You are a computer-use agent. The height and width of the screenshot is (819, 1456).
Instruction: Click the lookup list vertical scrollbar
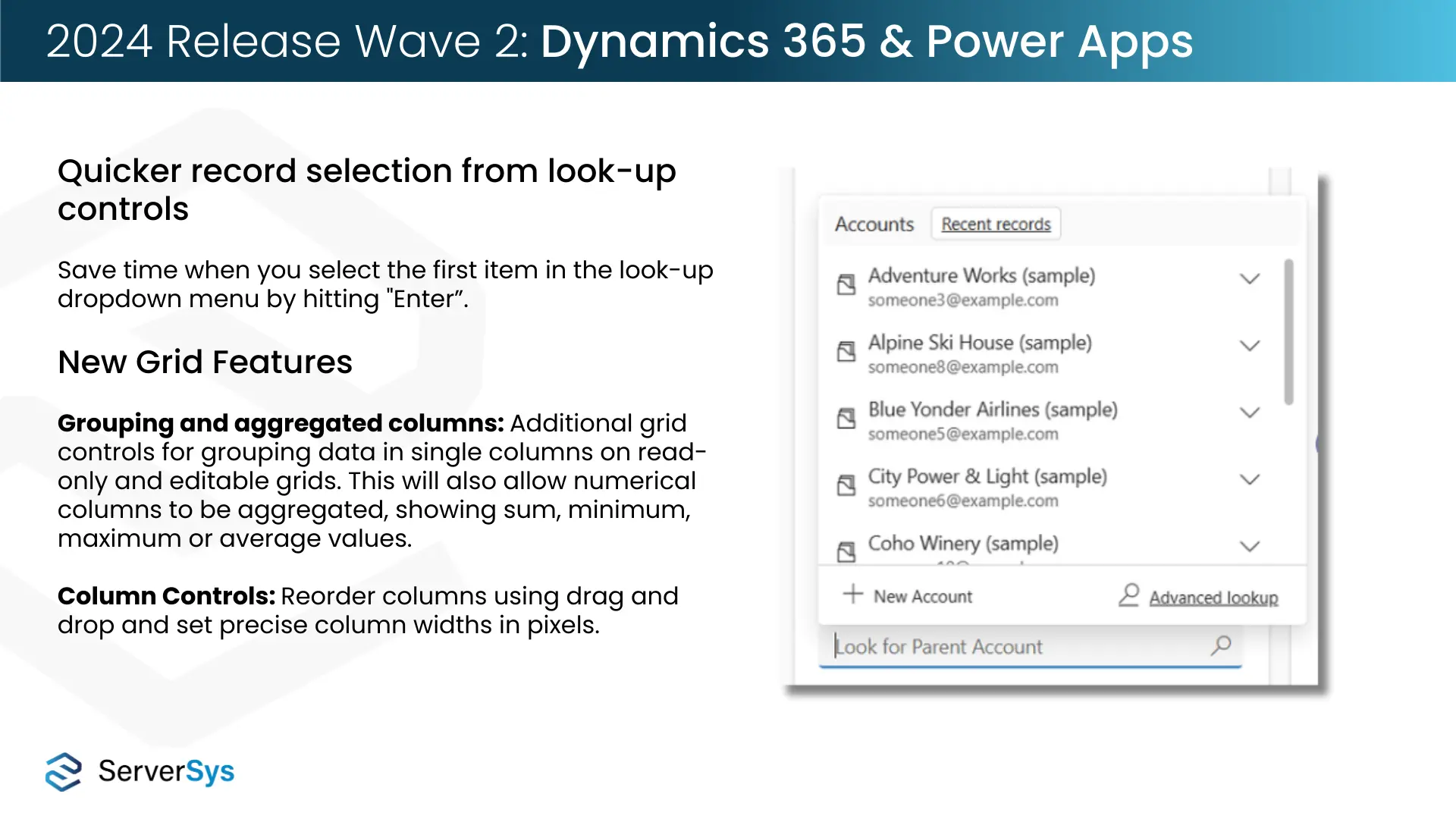pyautogui.click(x=1288, y=332)
